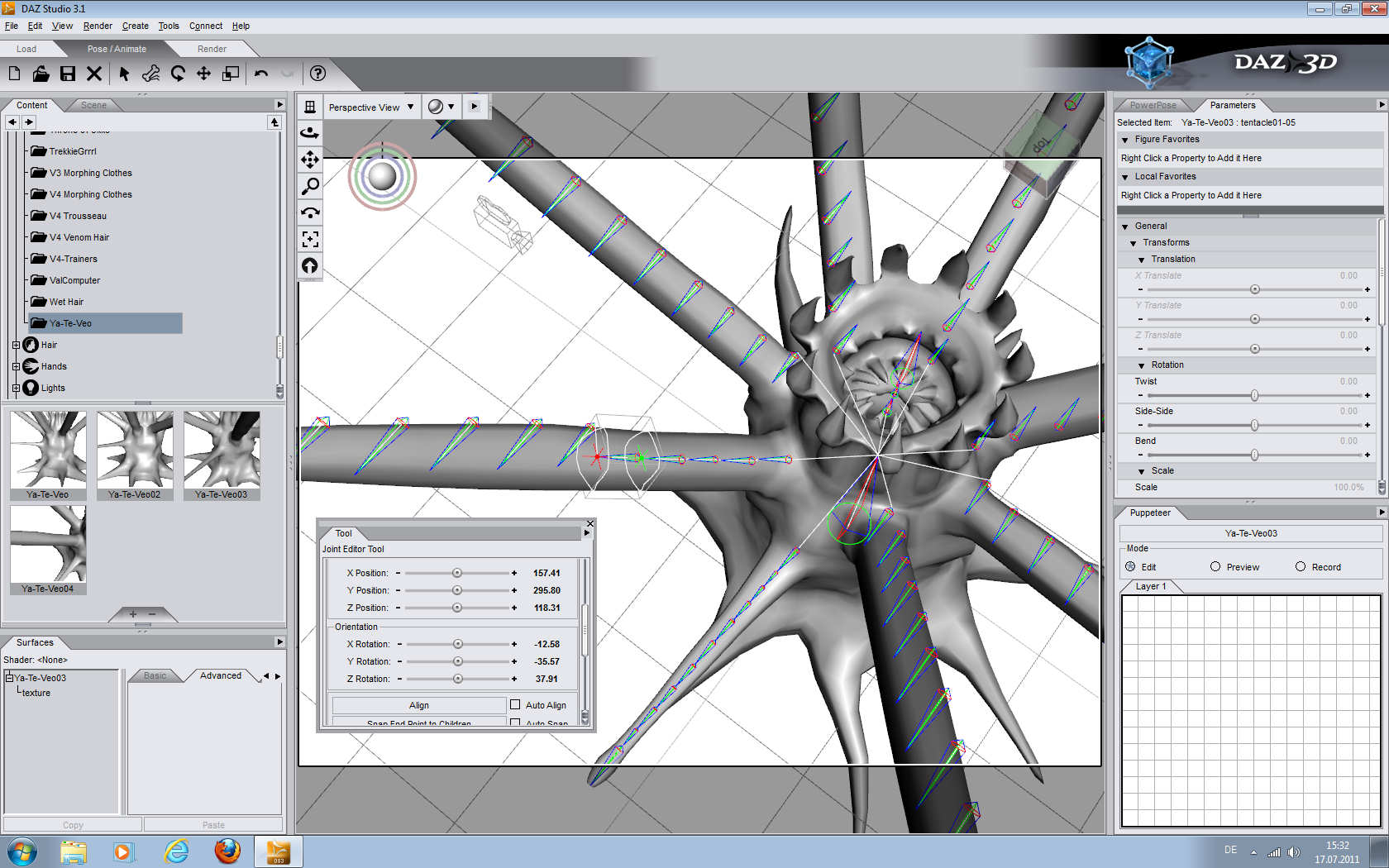Navigate forward in the Content panel

[x=29, y=122]
